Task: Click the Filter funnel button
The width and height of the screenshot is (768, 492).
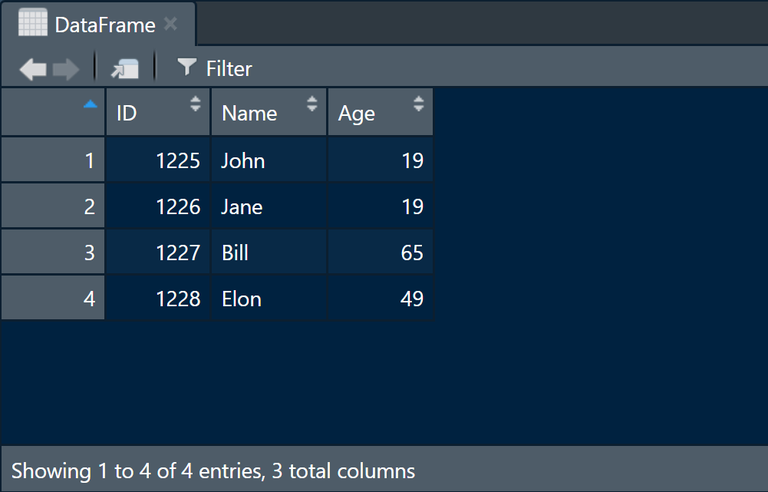Action: pos(215,69)
